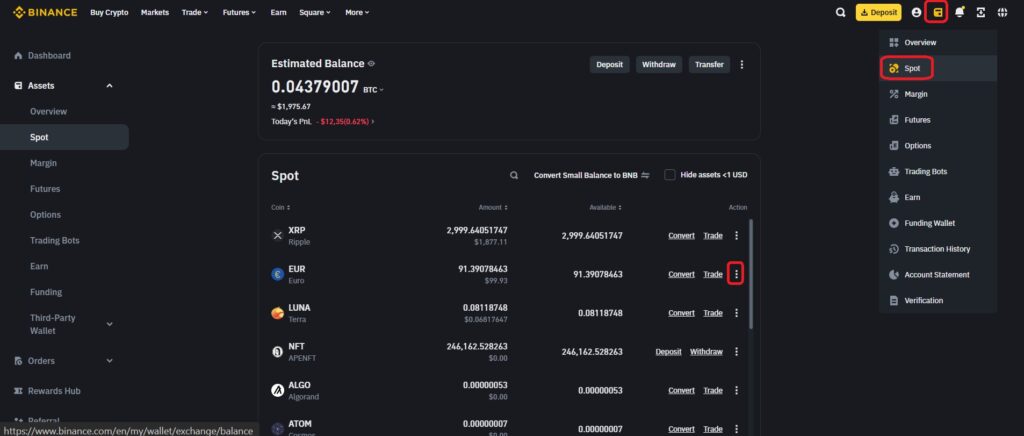Screen dimensions: 1024x436
Task: Open Today's PnL details arrow
Action: click(373, 122)
